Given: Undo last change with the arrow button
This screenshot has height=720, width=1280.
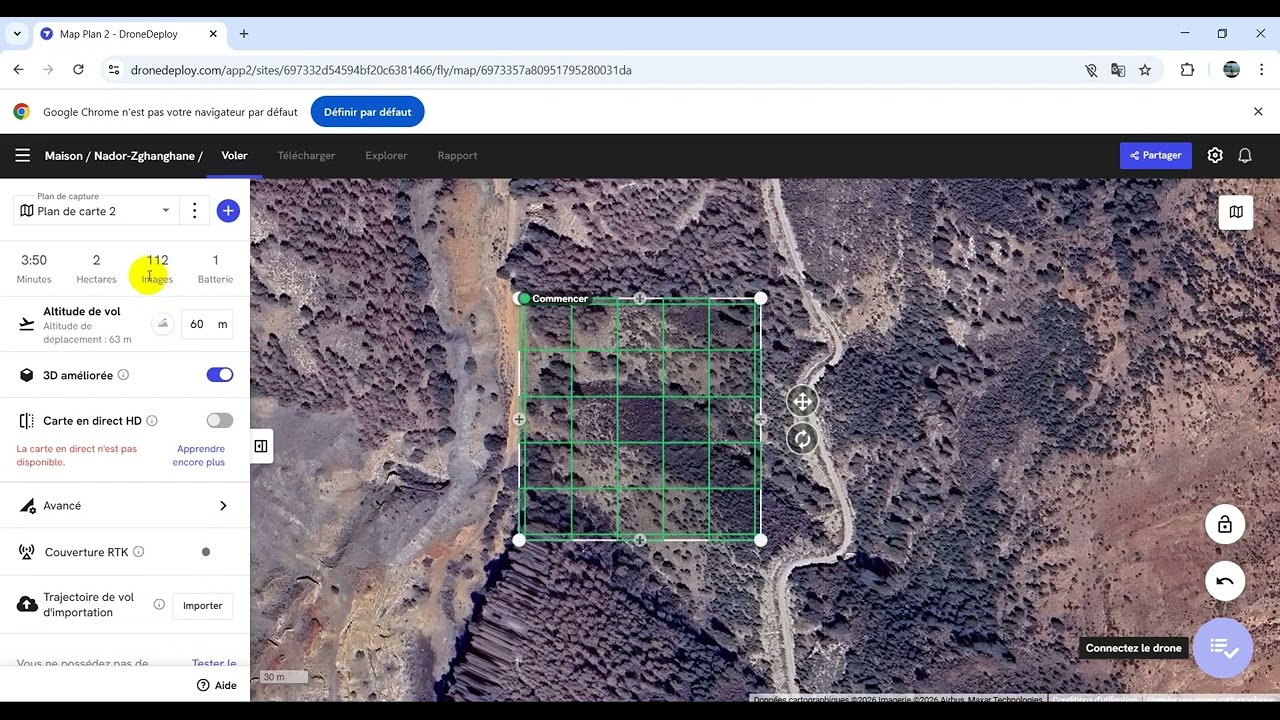Looking at the screenshot, I should pyautogui.click(x=1224, y=581).
